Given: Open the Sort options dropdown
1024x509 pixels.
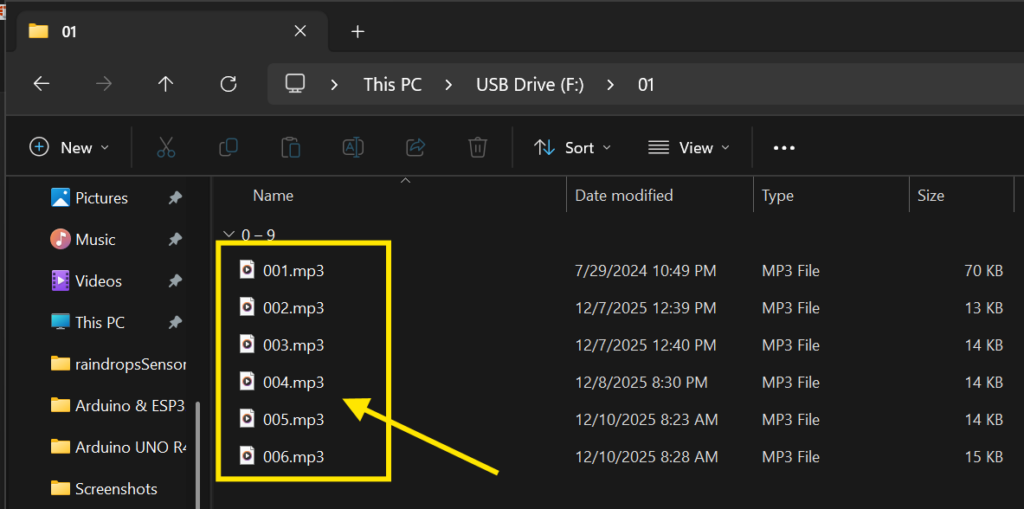Looking at the screenshot, I should (x=572, y=147).
